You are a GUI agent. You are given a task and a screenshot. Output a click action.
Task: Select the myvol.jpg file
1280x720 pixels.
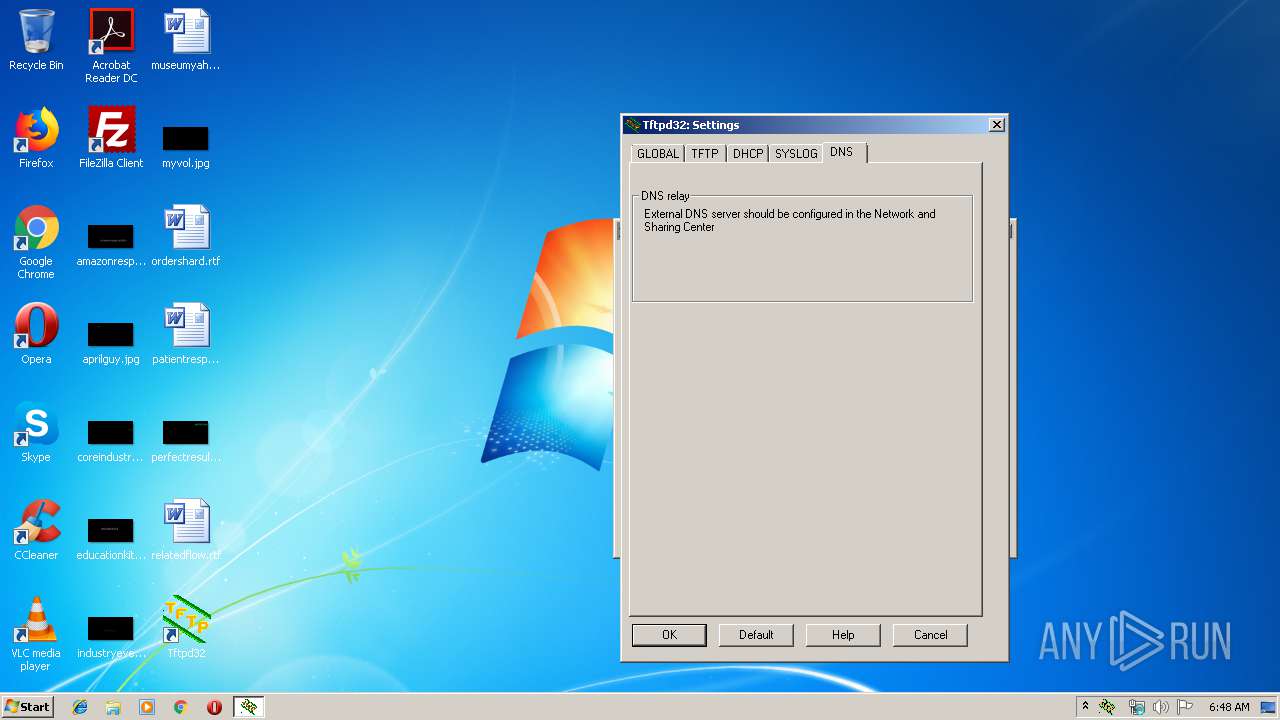click(186, 145)
